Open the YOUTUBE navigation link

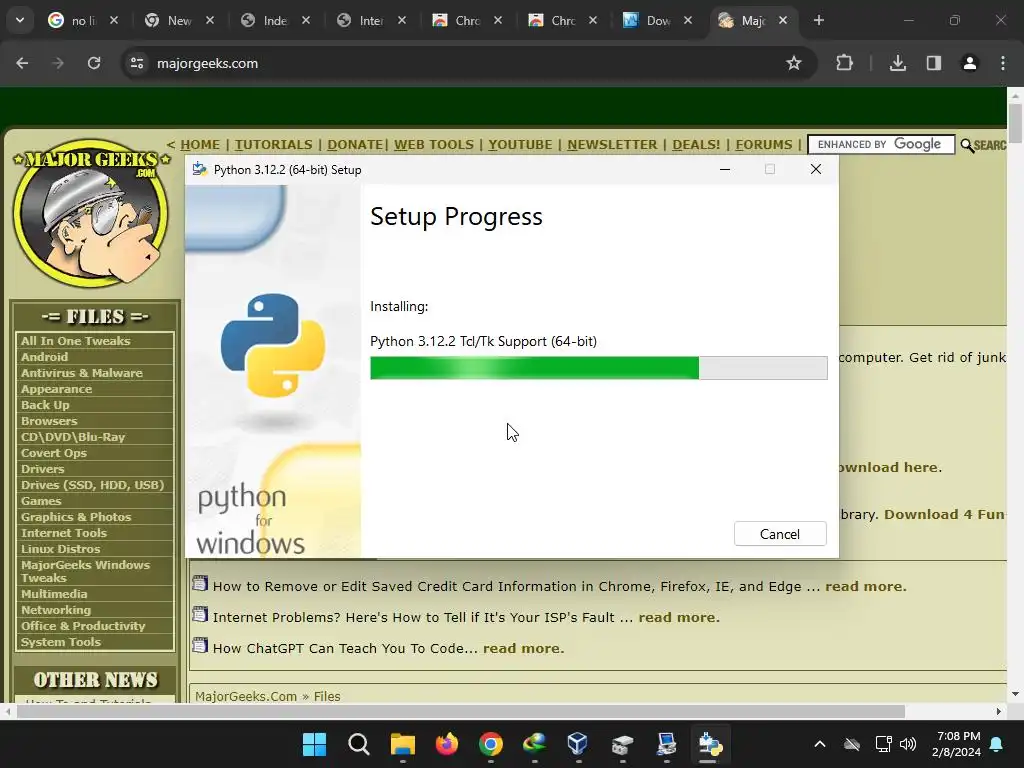[520, 144]
